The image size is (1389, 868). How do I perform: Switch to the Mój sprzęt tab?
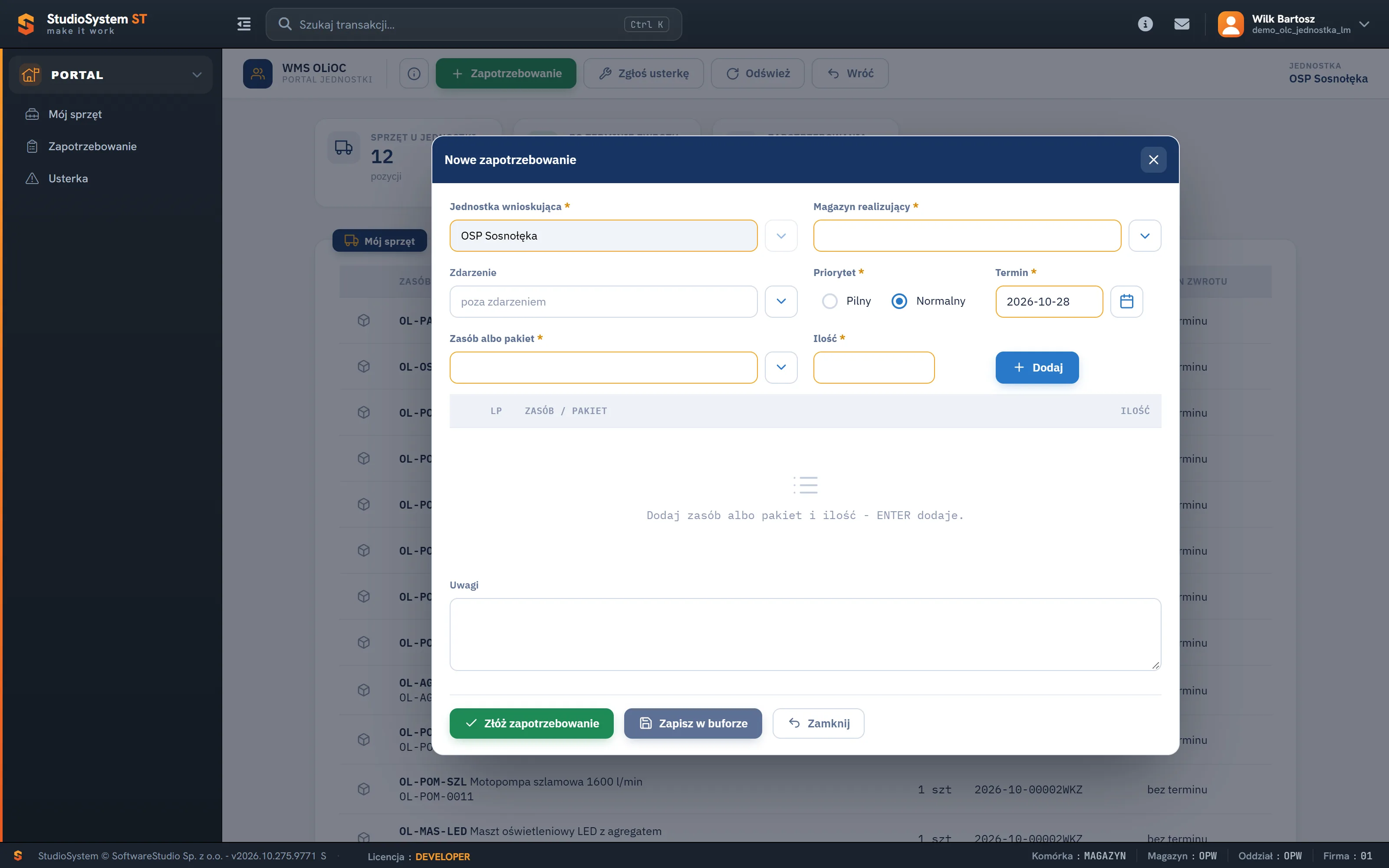[379, 241]
